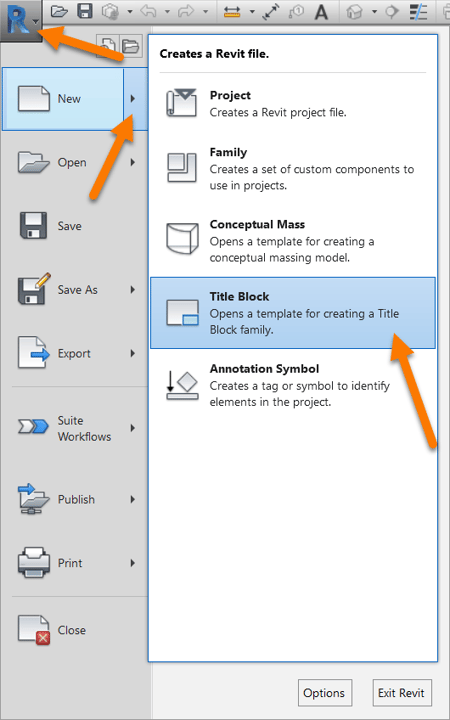Click the Thin Lines icon in toolbar
Image resolution: width=450 pixels, height=720 pixels.
click(x=418, y=12)
